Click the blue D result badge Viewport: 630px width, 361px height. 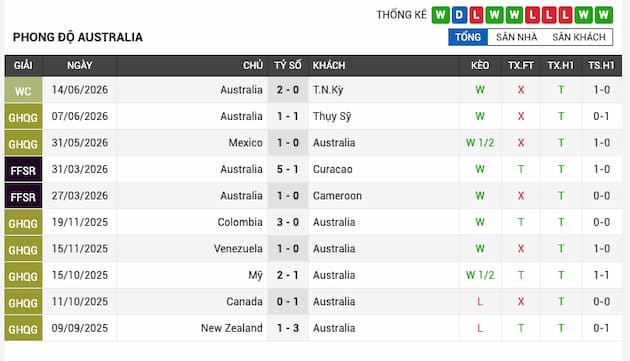click(x=459, y=15)
